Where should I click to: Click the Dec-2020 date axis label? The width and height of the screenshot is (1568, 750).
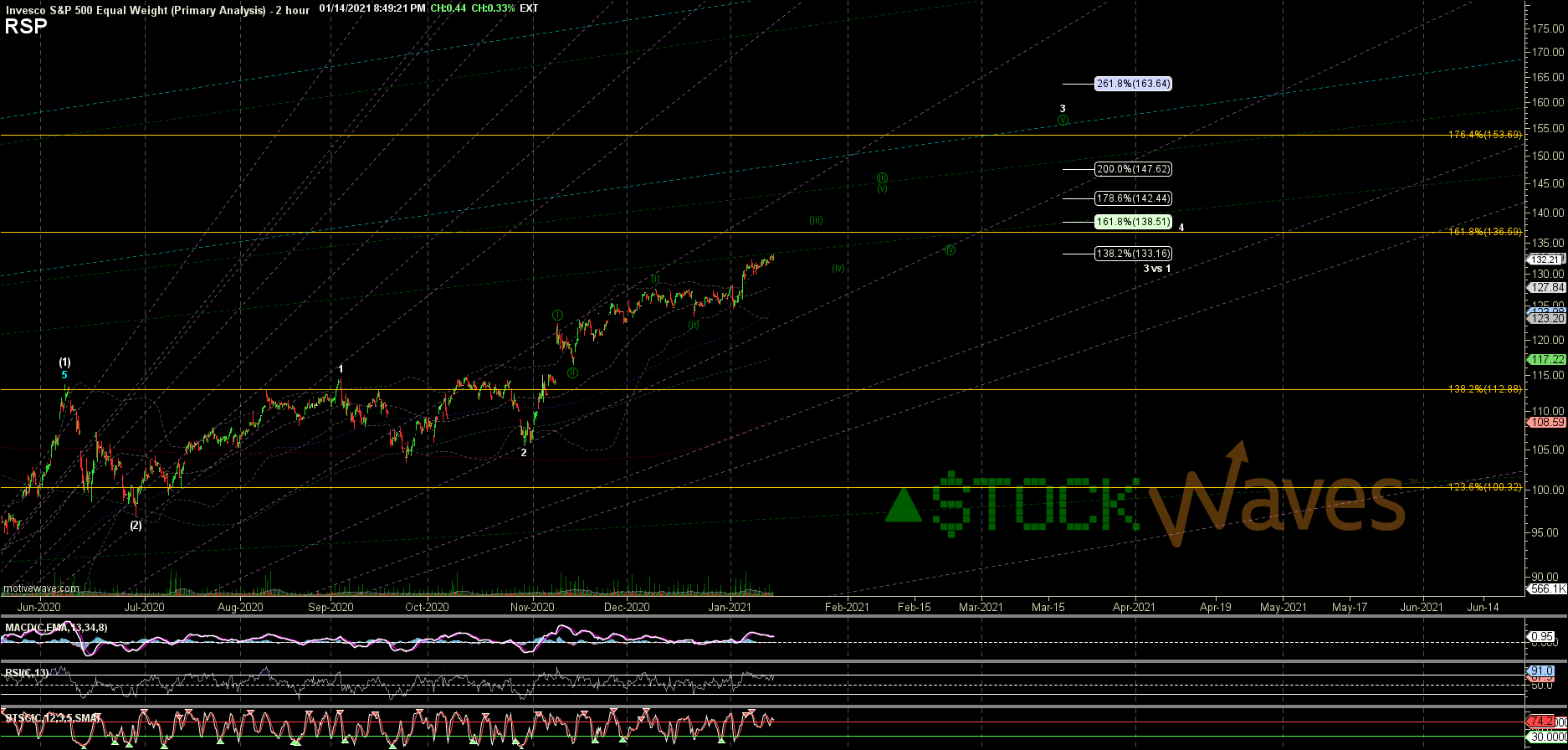coord(627,607)
